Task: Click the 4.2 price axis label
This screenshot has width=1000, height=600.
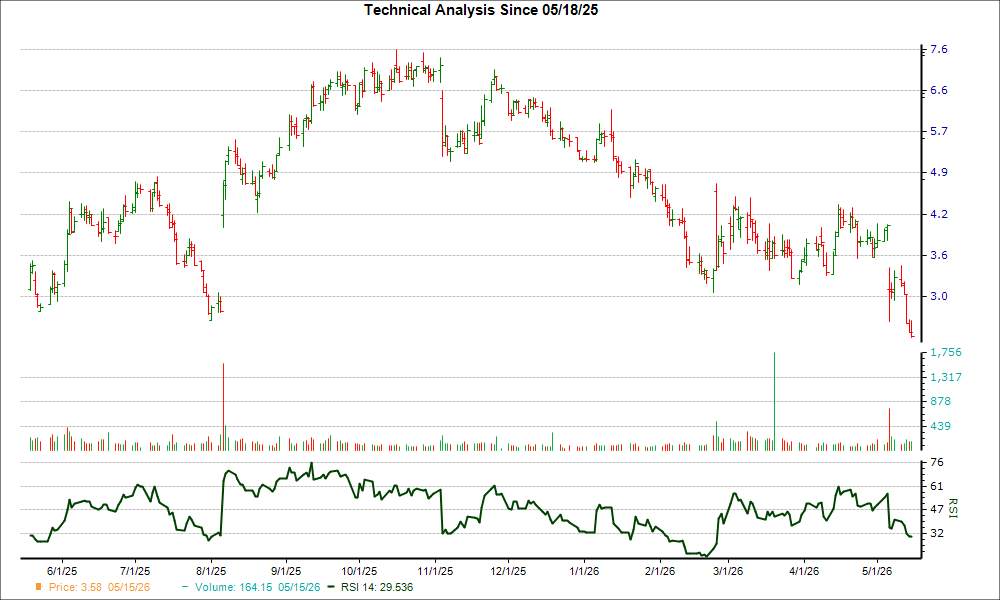Action: tap(939, 214)
